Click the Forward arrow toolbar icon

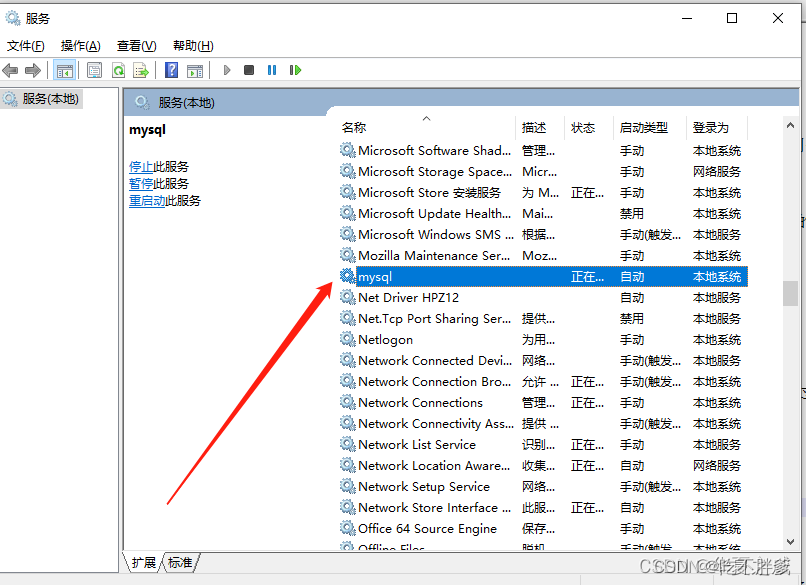[x=33, y=70]
